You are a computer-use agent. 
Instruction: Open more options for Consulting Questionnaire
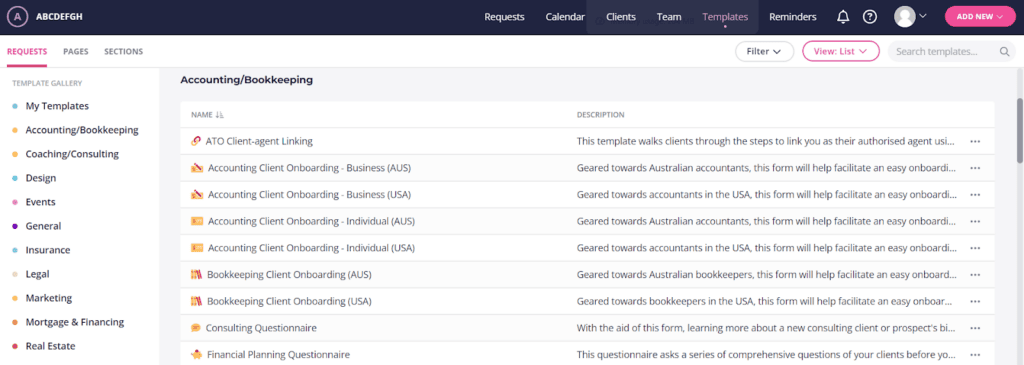click(x=975, y=328)
